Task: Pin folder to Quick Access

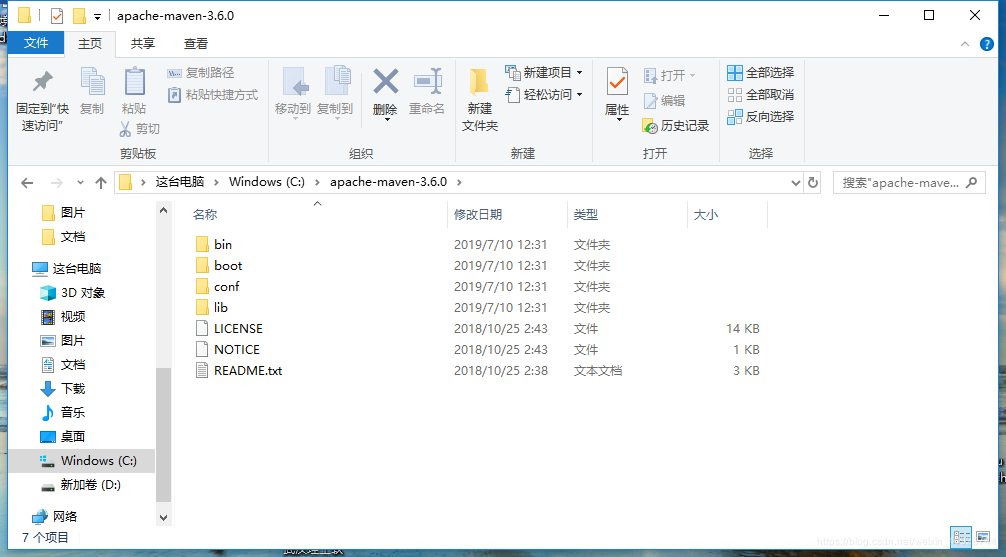Action: coord(42,99)
